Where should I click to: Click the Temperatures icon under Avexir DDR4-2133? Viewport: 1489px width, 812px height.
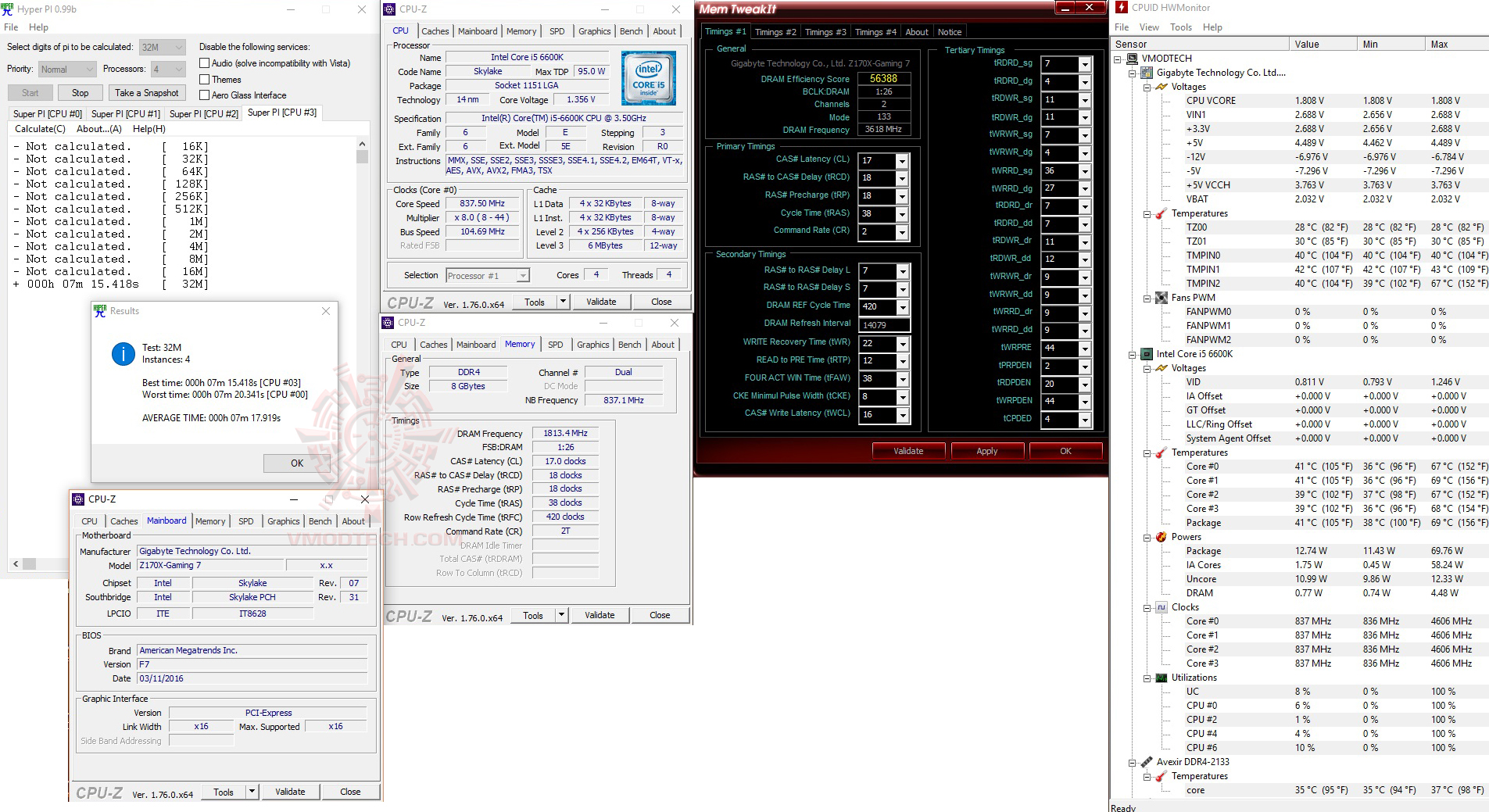[1161, 776]
